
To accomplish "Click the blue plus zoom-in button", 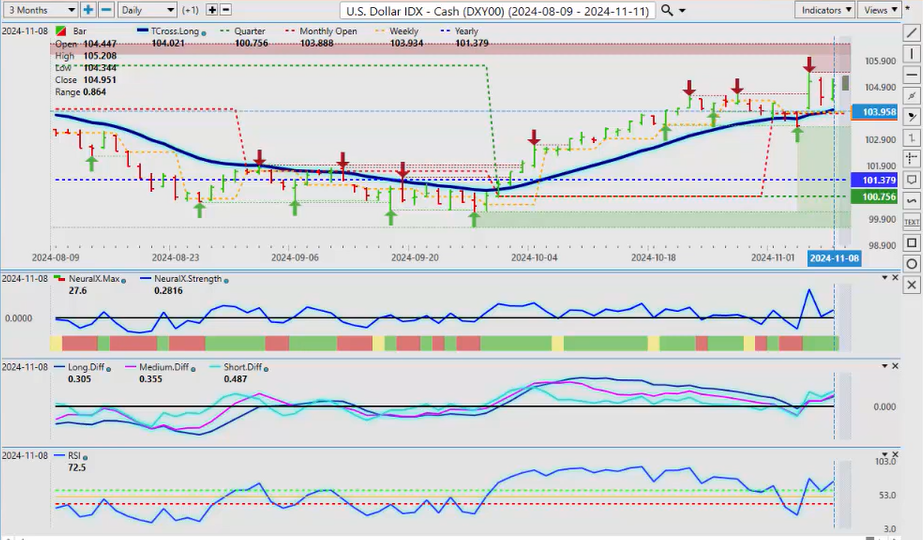I will [88, 10].
